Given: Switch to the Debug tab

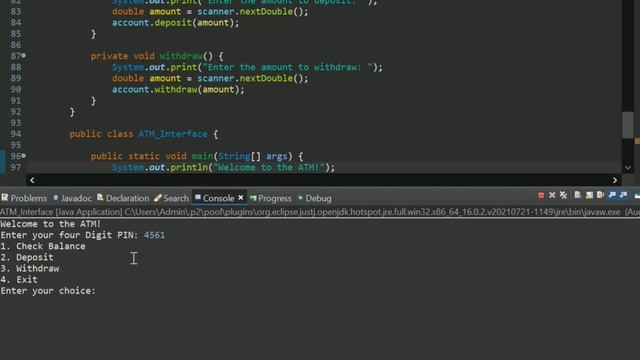Looking at the screenshot, I should [314, 198].
